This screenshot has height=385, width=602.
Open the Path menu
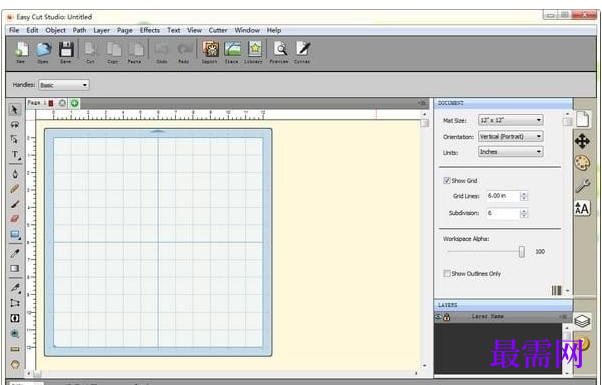79,30
